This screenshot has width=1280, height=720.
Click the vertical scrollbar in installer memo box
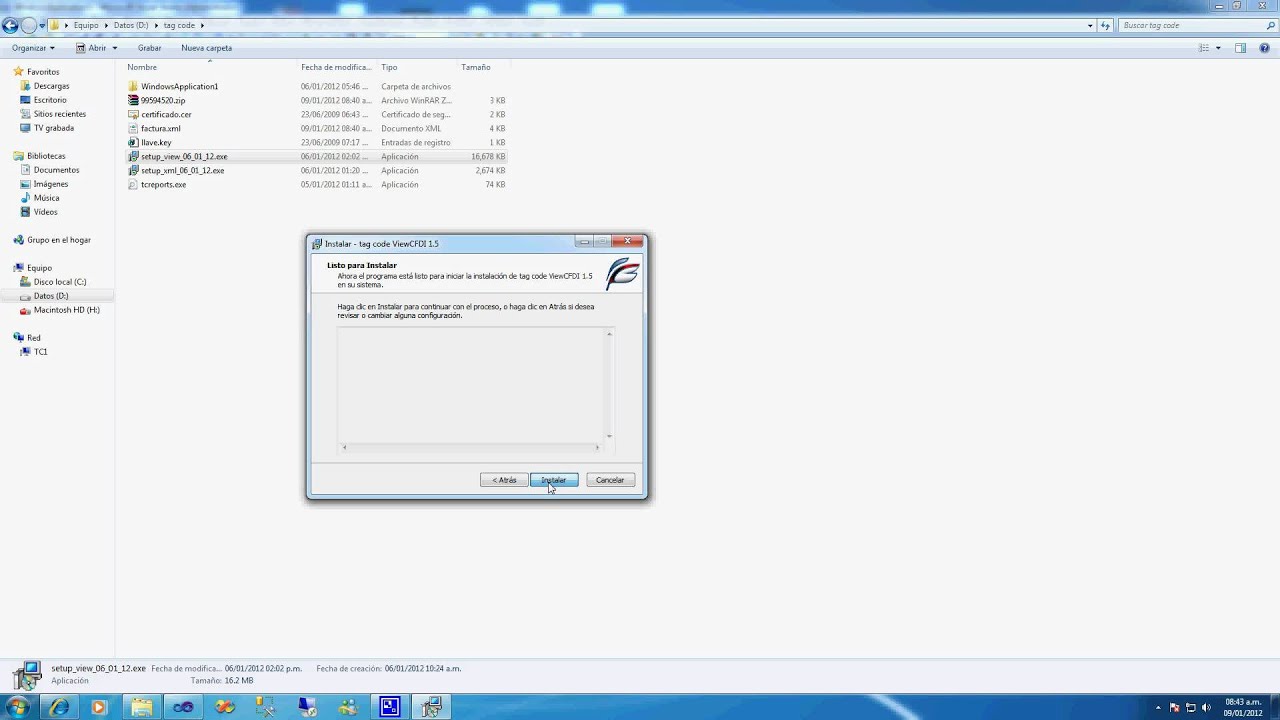coord(609,385)
